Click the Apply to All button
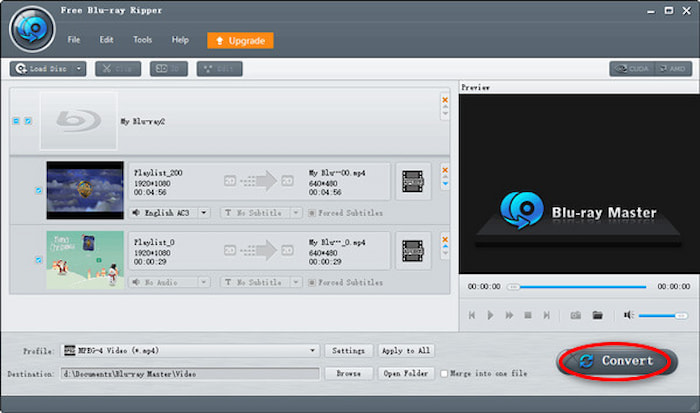 click(406, 351)
